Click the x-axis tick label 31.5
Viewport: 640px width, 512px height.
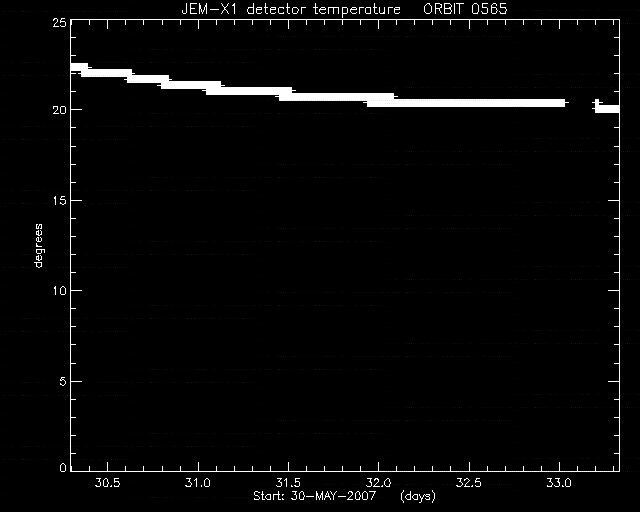(x=288, y=483)
